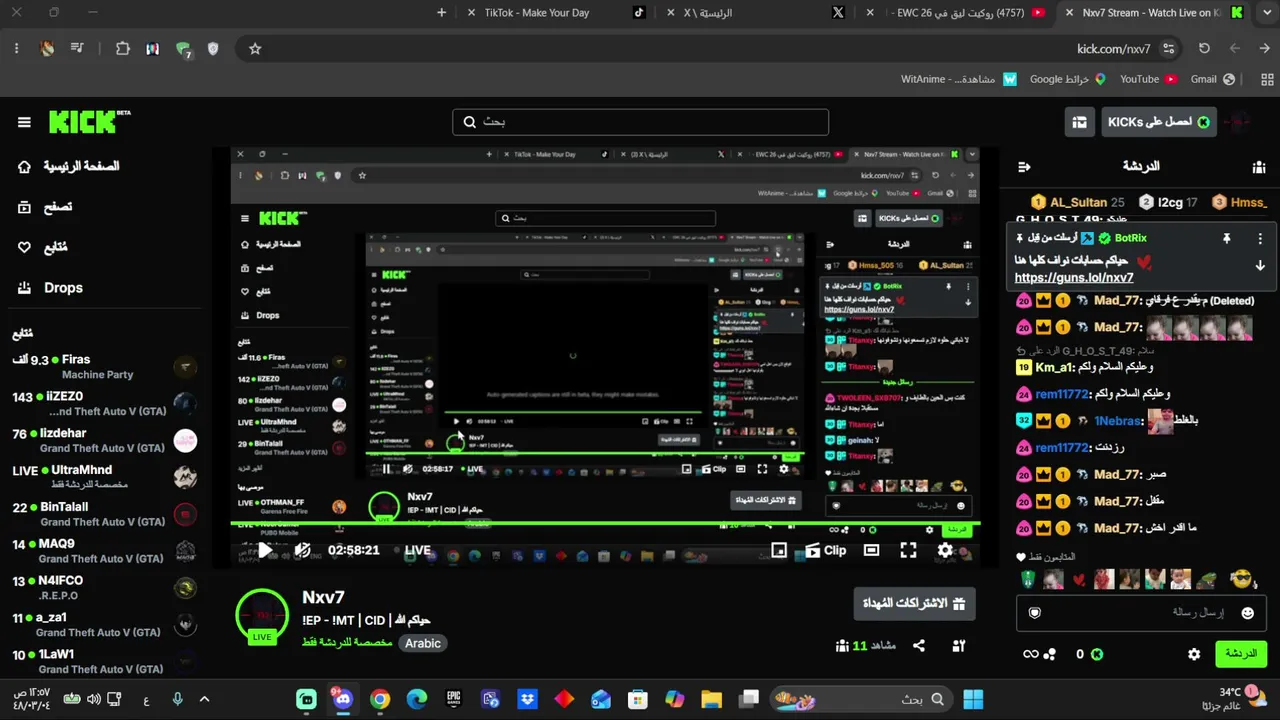Screen dimensions: 1280x720
Task: Collapse the chat panel with arrow icon
Action: click(x=1023, y=167)
